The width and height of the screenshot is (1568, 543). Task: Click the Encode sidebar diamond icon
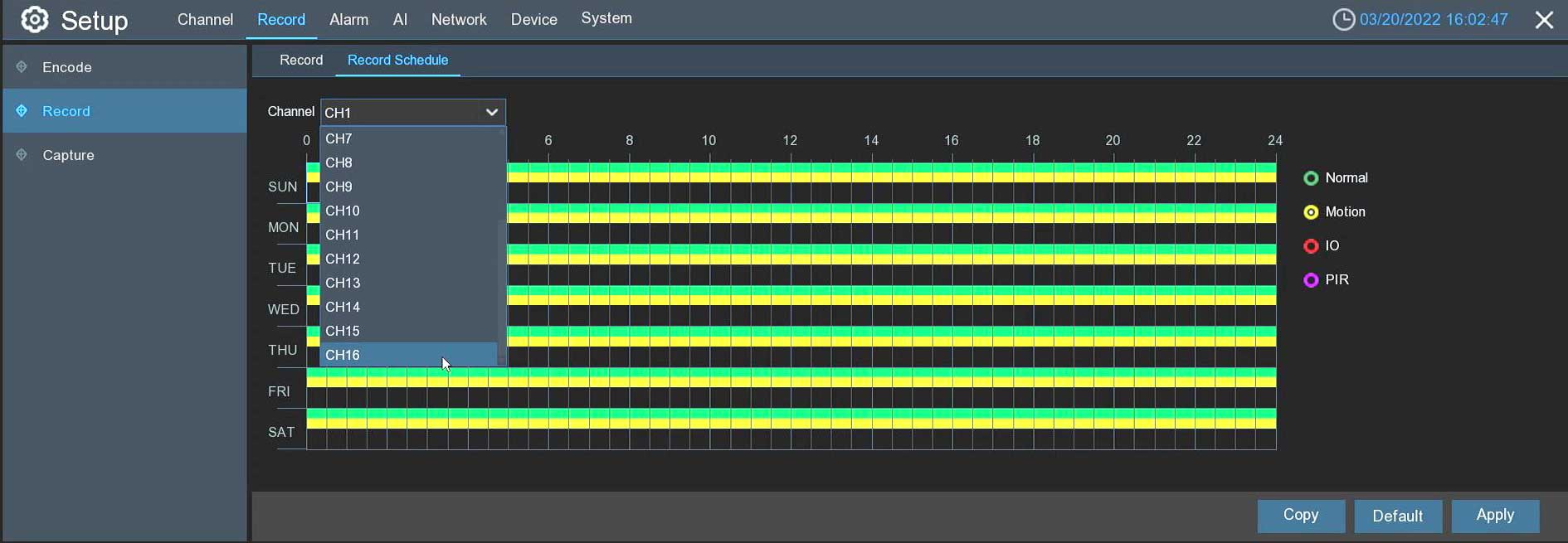click(22, 66)
